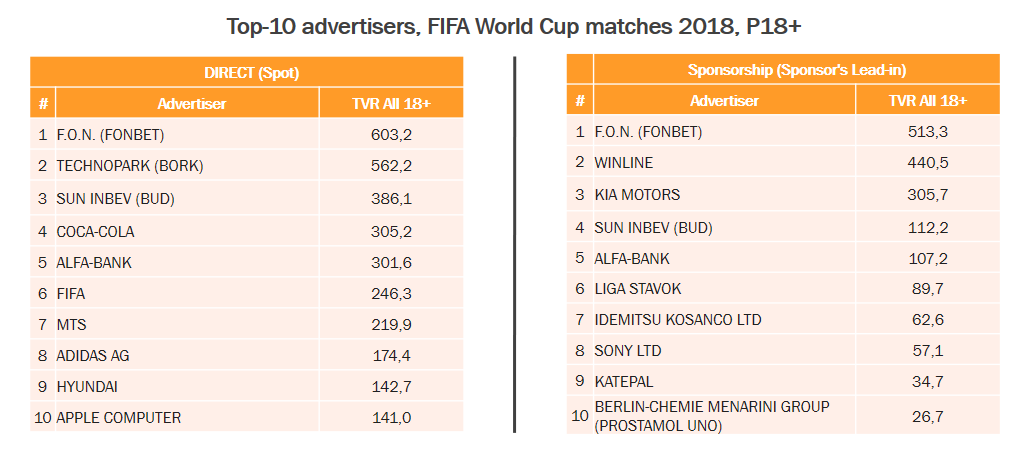Image resolution: width=1021 pixels, height=451 pixels.
Task: Select the DIRECT (Spot) table header
Action: (x=246, y=72)
